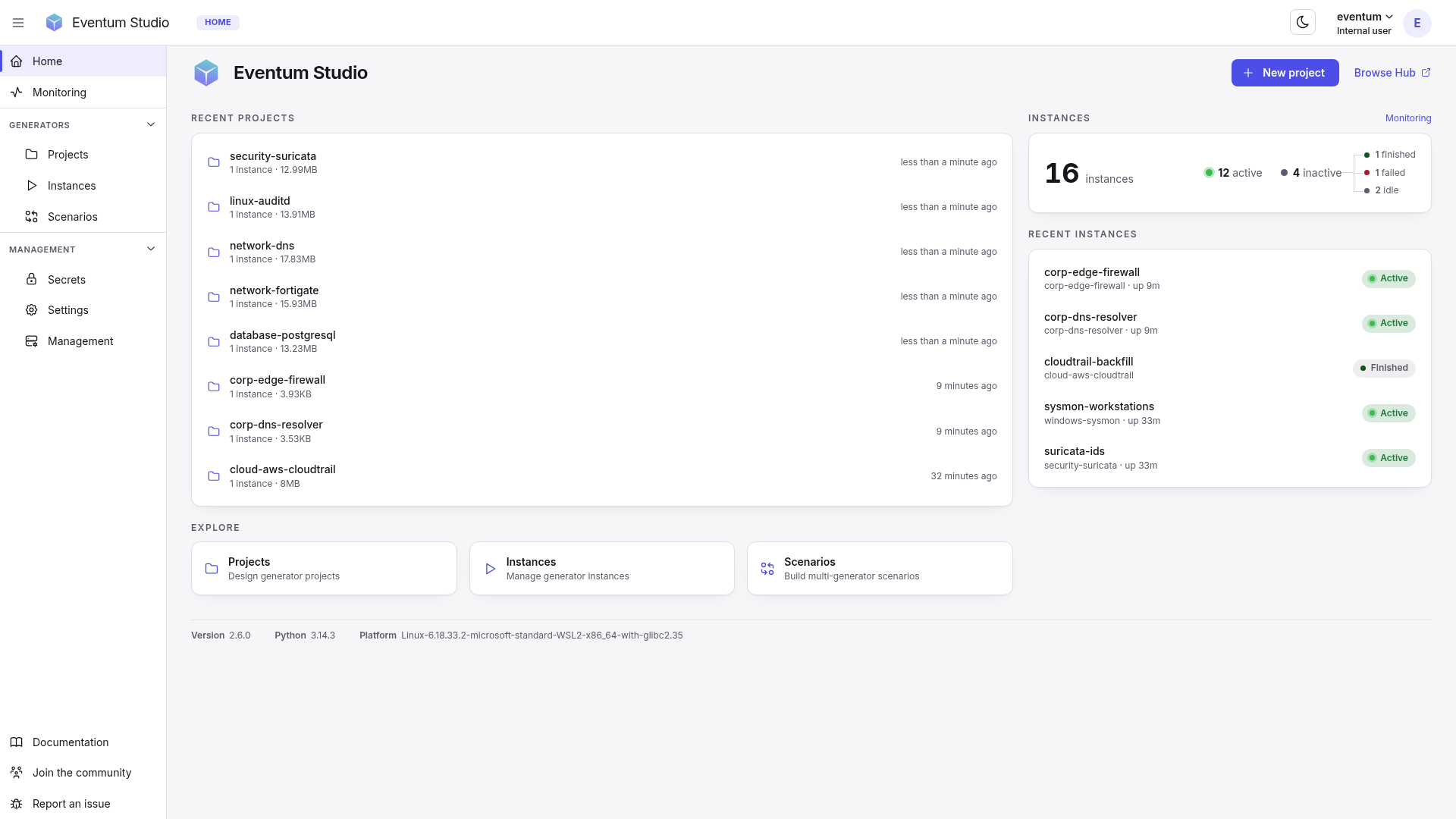Screen dimensions: 1456x819
Task: Open the linux-auditd project name
Action: 260,201
